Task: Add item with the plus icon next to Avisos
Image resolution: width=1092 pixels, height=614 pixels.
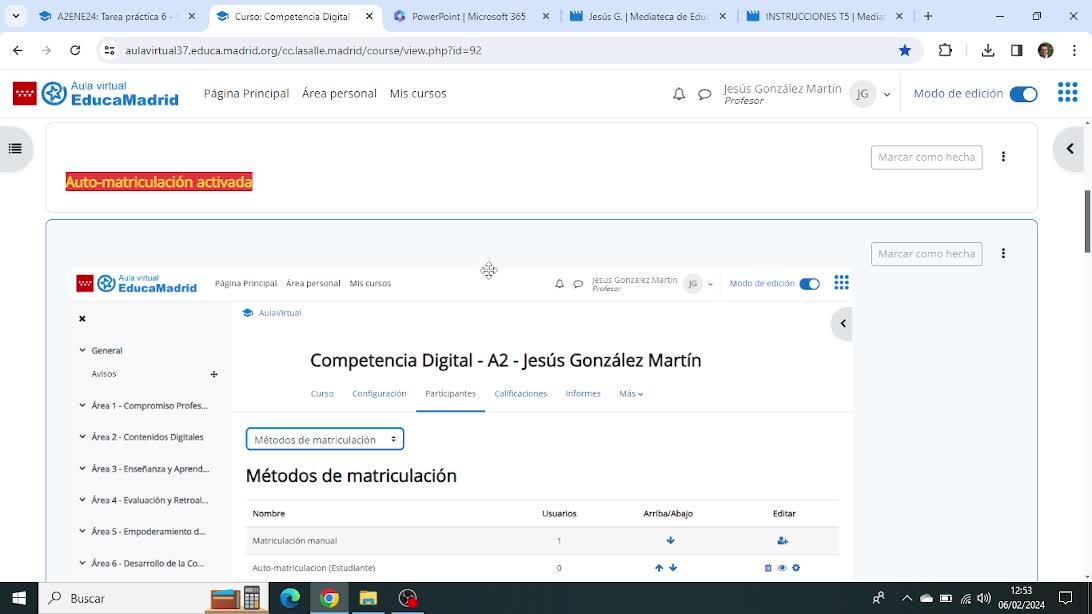Action: (x=214, y=375)
